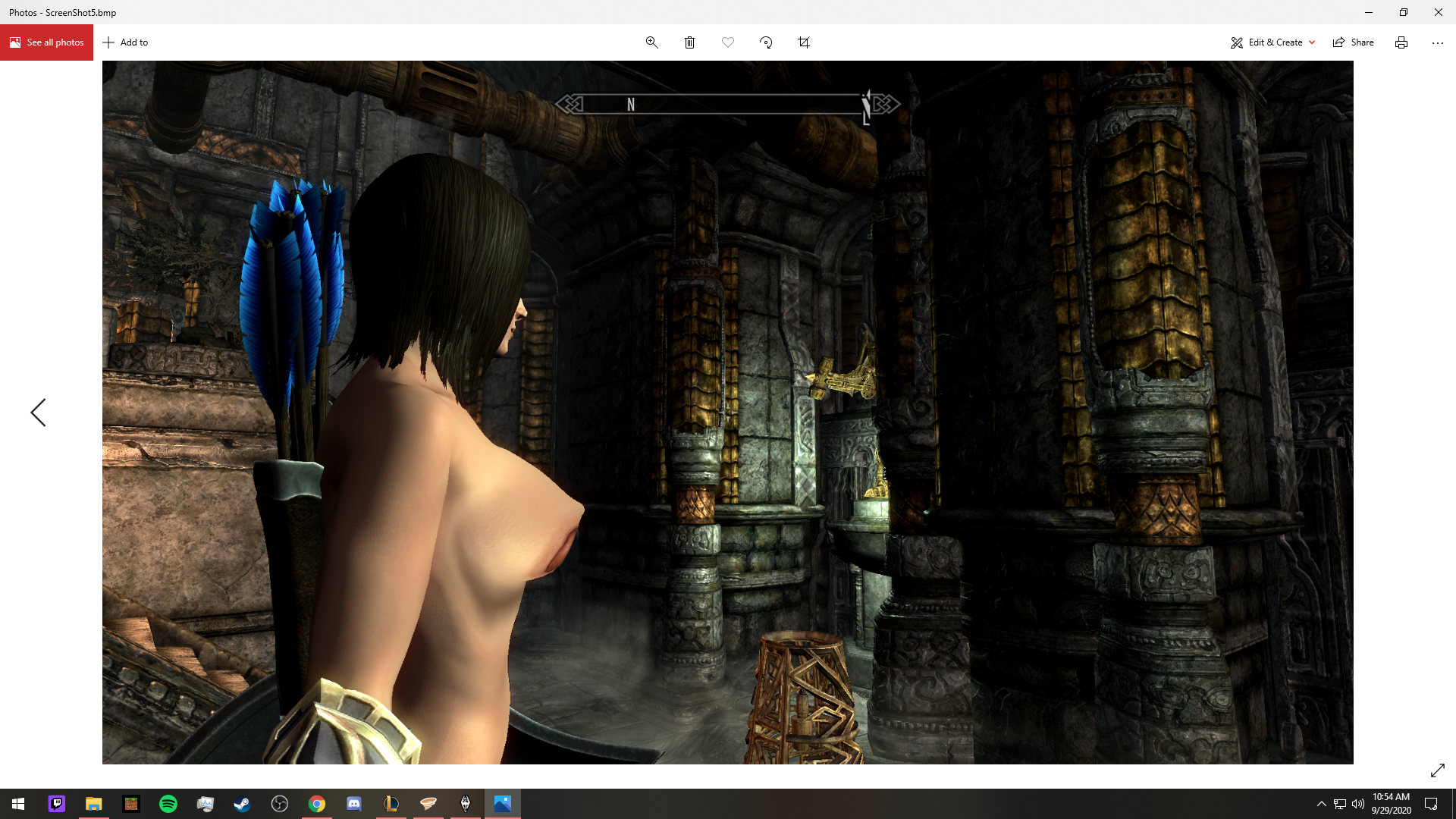Open Steam from the taskbar

click(243, 804)
